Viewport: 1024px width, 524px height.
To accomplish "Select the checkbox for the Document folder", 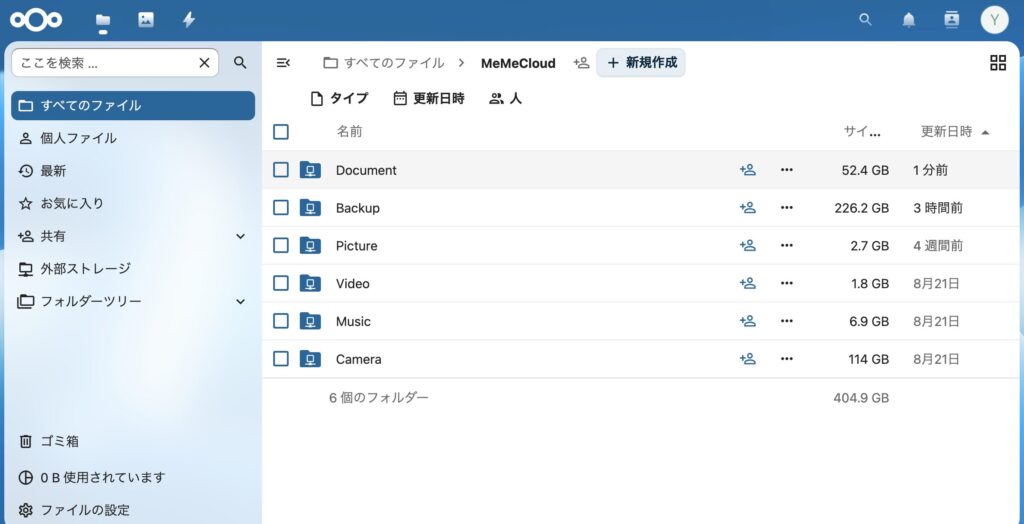I will tap(281, 170).
